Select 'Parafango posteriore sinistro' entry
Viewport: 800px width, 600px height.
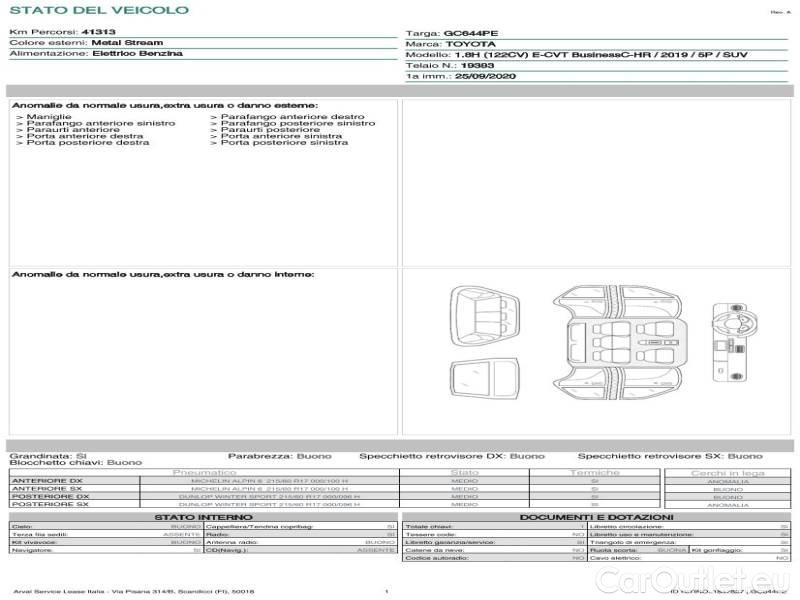tap(298, 123)
